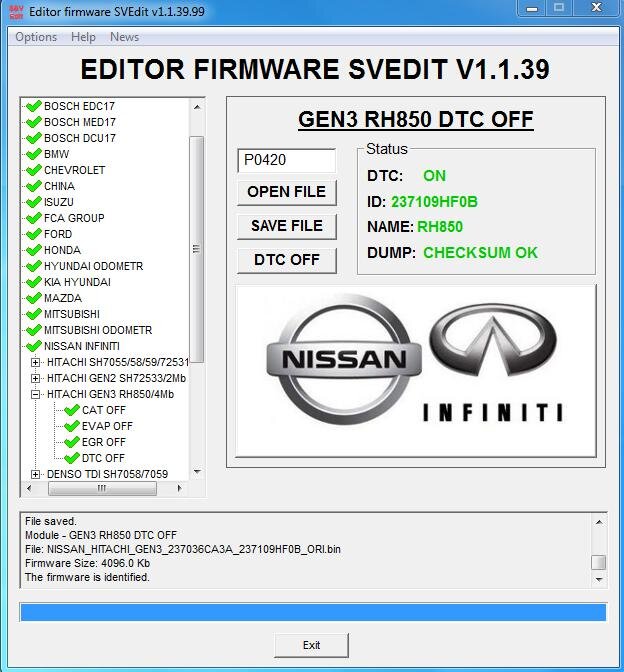Click green checkmark icon beside CHEVROLET
The height and width of the screenshot is (672, 624).
pos(33,170)
